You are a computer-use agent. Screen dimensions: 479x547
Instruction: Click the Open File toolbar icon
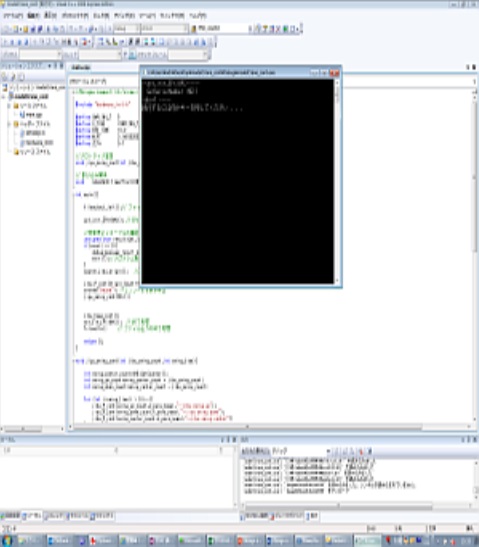tap(25, 29)
